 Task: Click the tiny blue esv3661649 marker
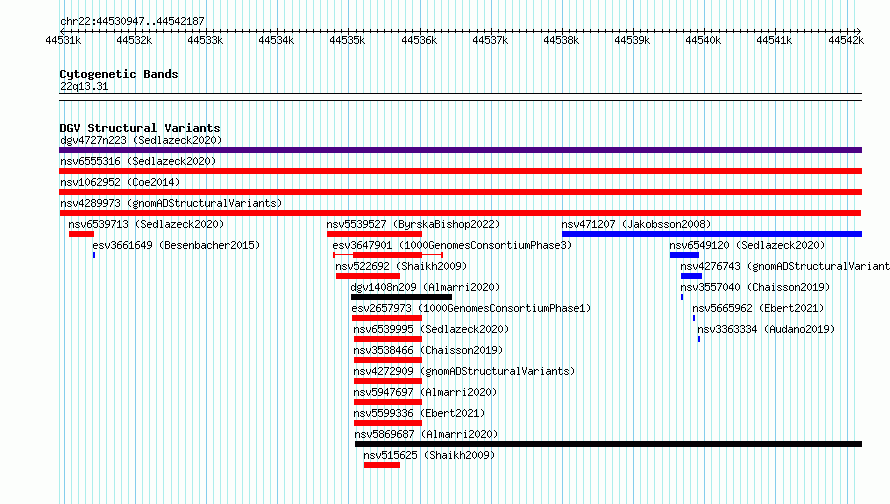(x=94, y=255)
